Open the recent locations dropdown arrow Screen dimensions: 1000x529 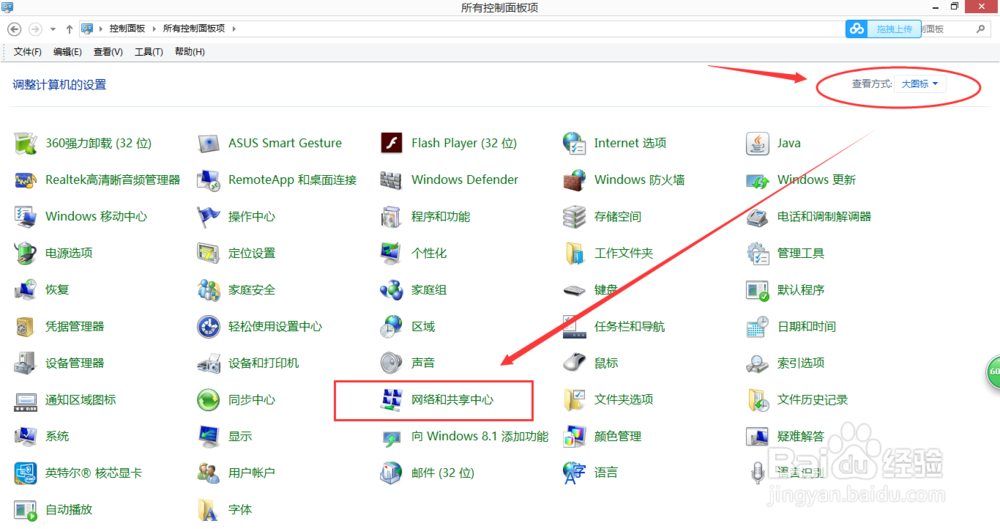(53, 29)
